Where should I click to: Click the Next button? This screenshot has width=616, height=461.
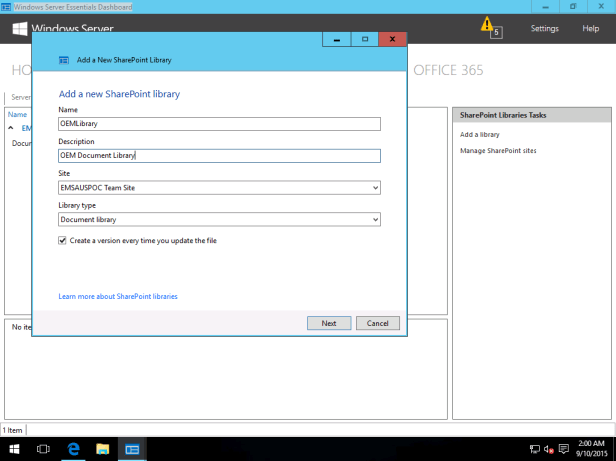(328, 323)
